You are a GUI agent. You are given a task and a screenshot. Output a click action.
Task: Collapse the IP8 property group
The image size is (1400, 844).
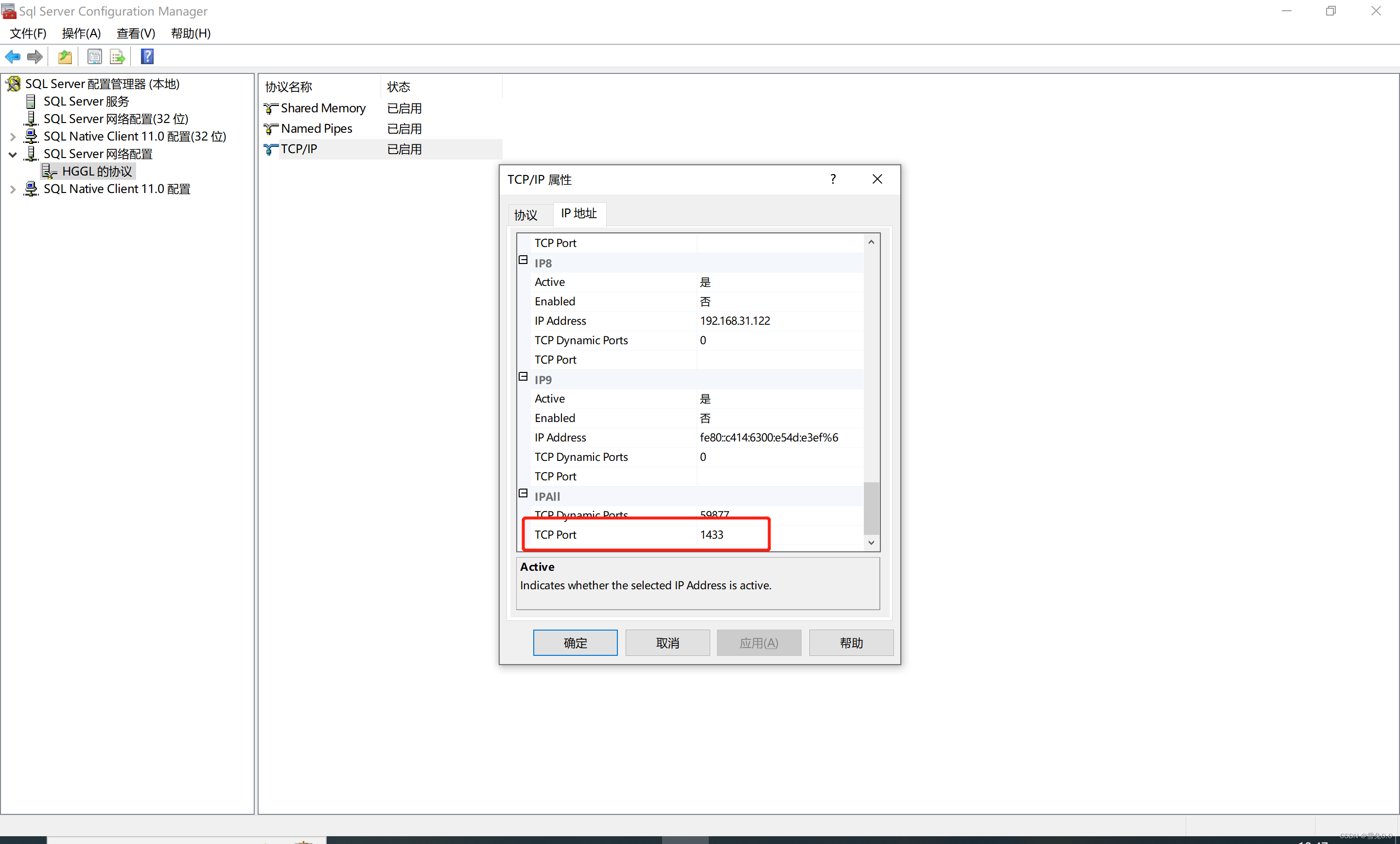pyautogui.click(x=523, y=260)
